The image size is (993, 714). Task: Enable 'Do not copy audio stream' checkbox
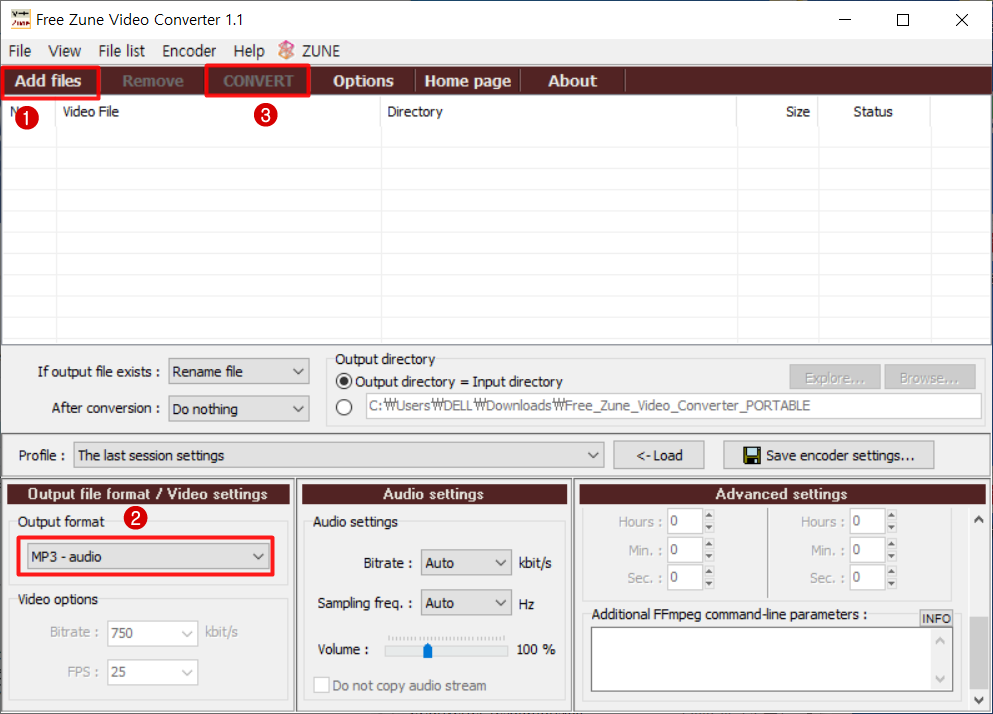(321, 685)
